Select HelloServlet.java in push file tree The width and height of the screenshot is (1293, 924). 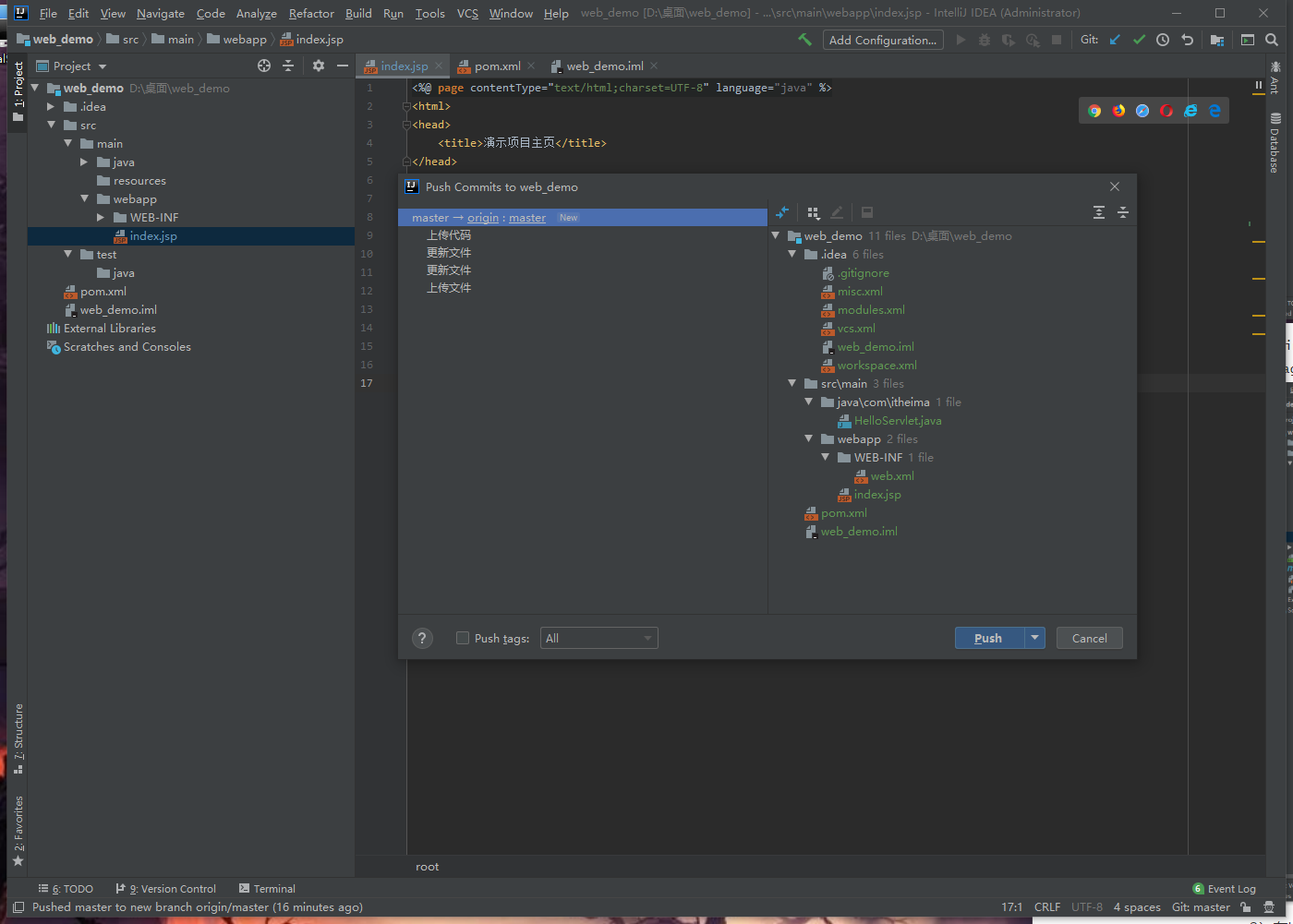pos(898,421)
